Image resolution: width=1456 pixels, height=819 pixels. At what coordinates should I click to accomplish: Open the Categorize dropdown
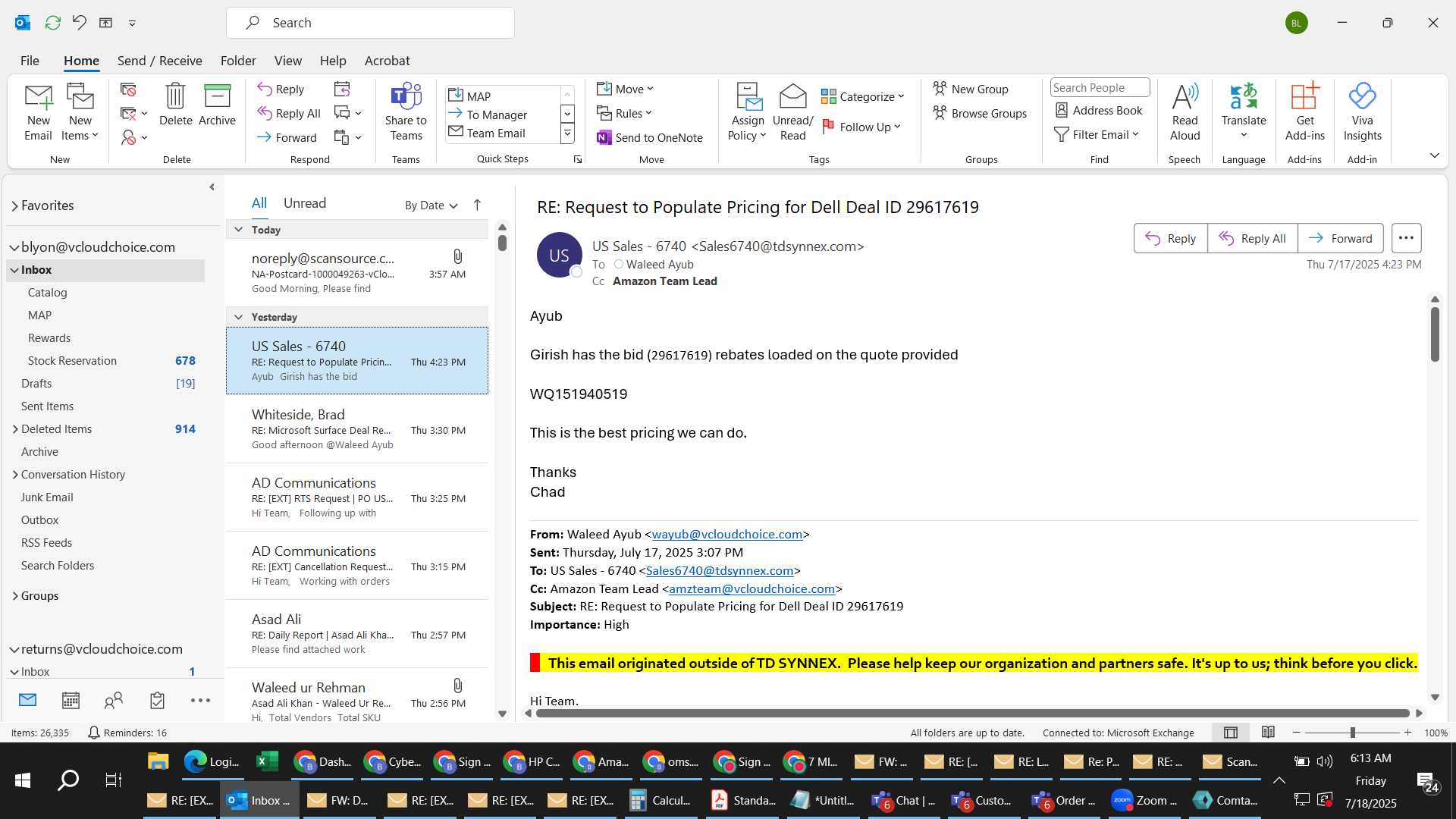863,96
